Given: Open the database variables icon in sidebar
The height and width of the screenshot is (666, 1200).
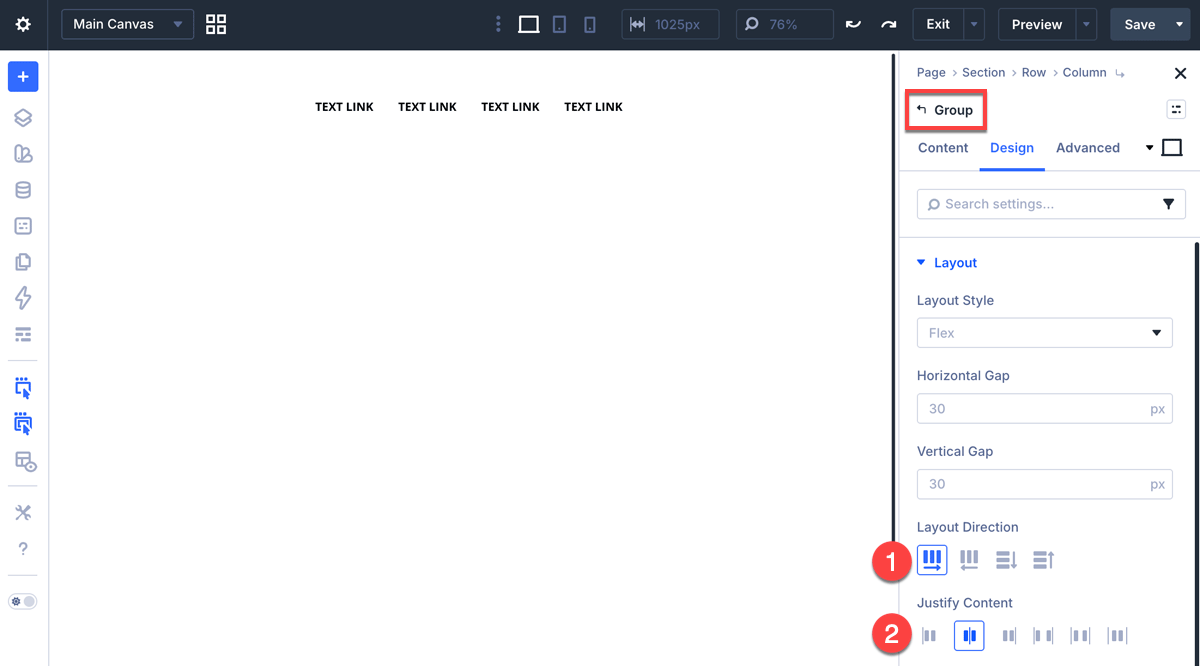Looking at the screenshot, I should [x=23, y=190].
